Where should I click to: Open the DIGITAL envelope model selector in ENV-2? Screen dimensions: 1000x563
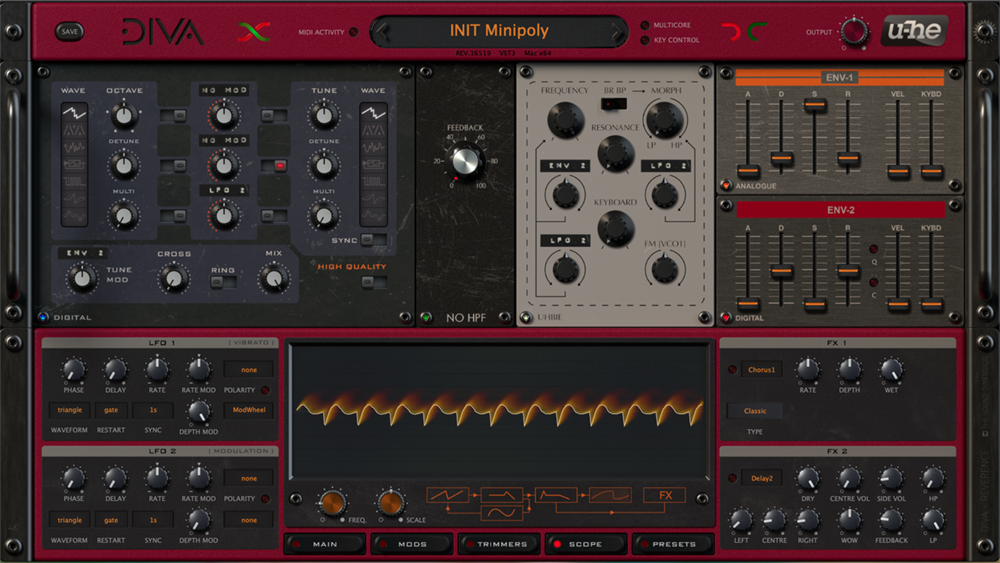click(x=749, y=318)
